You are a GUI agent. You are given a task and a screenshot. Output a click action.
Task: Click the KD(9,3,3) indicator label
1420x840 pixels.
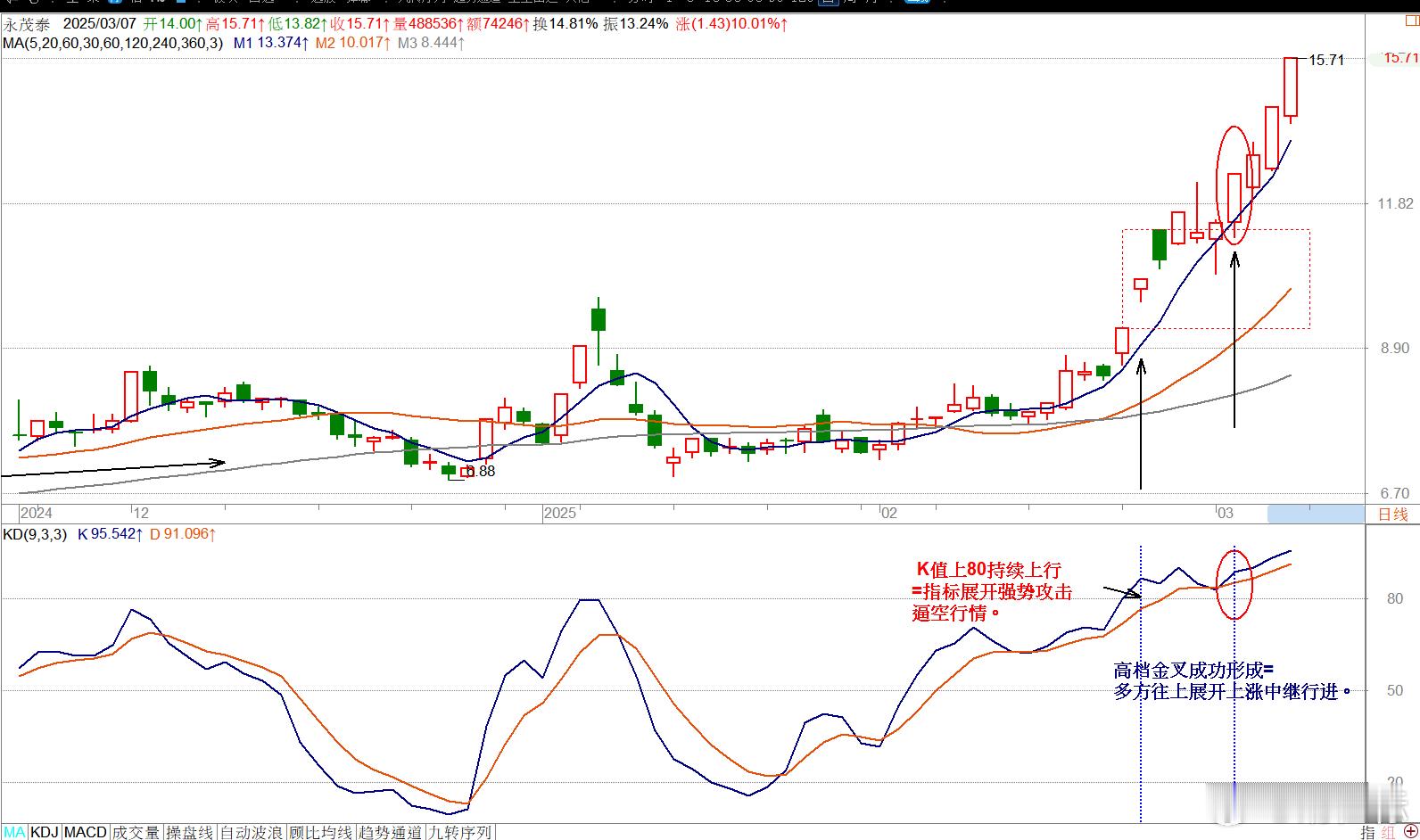pyautogui.click(x=35, y=534)
